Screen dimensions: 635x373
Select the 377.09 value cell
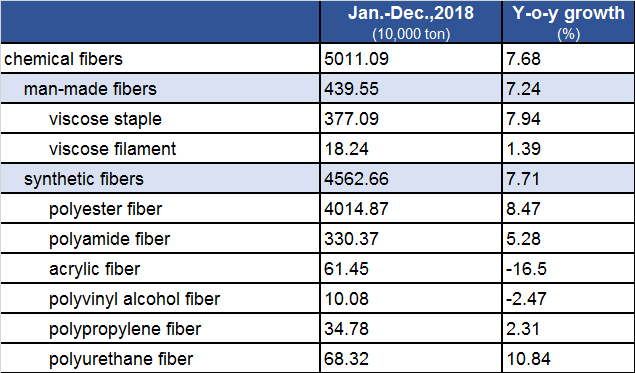click(x=411, y=119)
